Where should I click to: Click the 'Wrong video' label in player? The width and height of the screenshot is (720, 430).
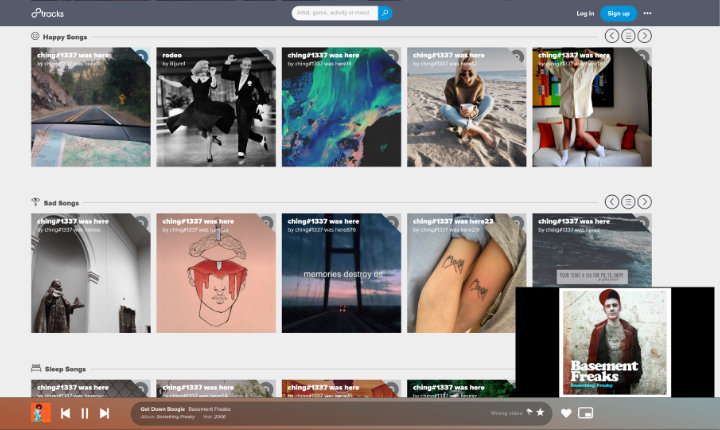pos(506,413)
